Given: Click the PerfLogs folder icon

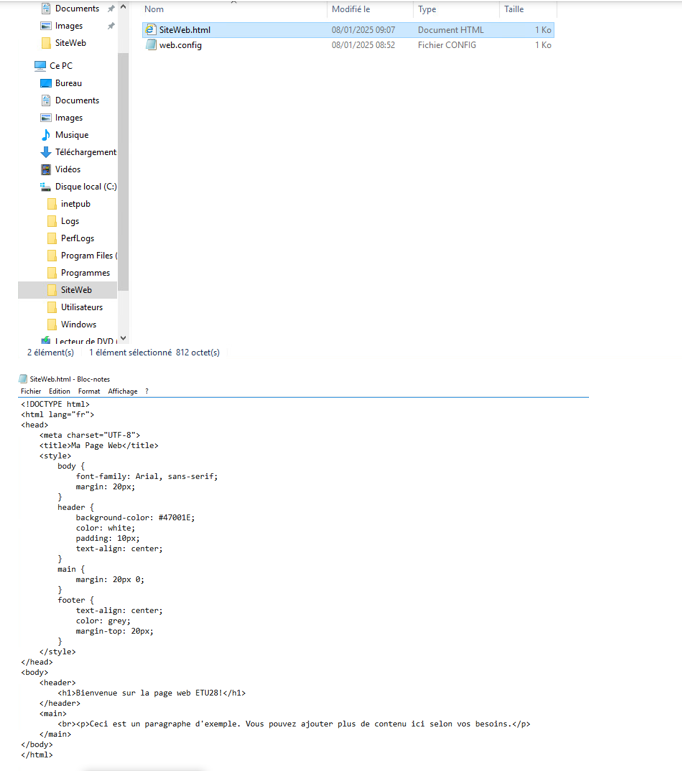Looking at the screenshot, I should [x=52, y=238].
